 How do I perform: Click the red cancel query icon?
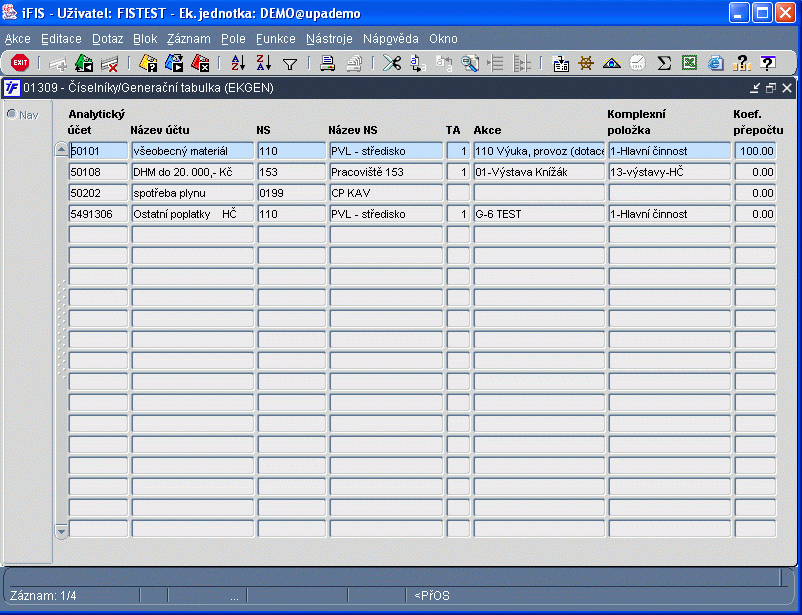200,63
